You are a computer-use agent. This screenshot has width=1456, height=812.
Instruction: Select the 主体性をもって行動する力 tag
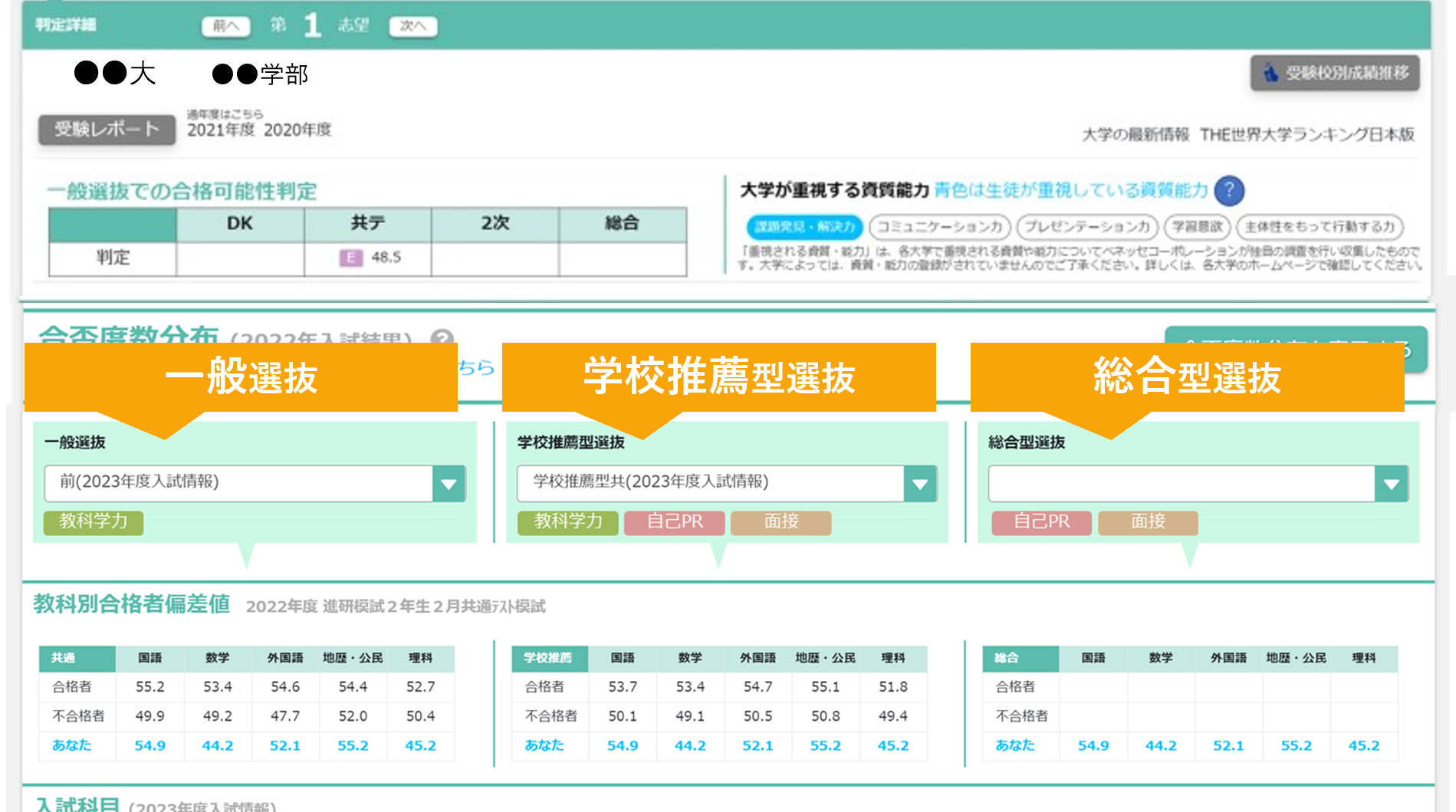click(1320, 227)
